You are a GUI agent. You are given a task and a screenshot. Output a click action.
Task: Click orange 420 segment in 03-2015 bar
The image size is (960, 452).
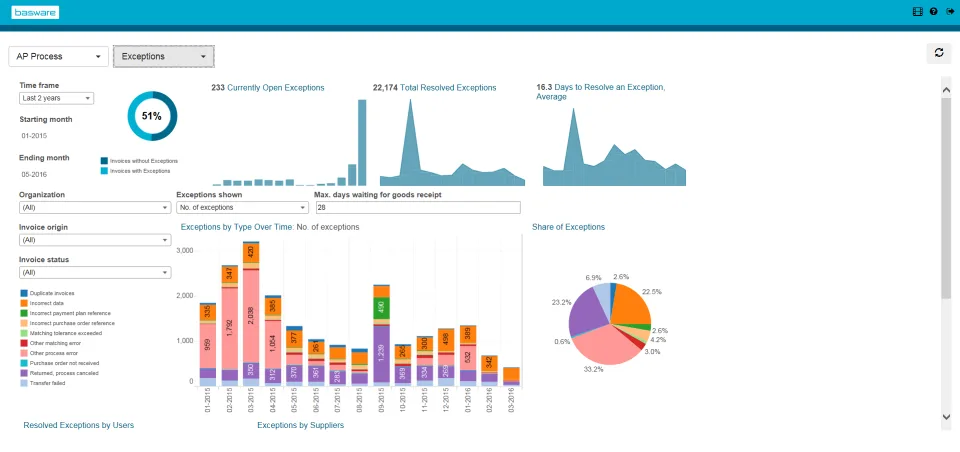[250, 253]
